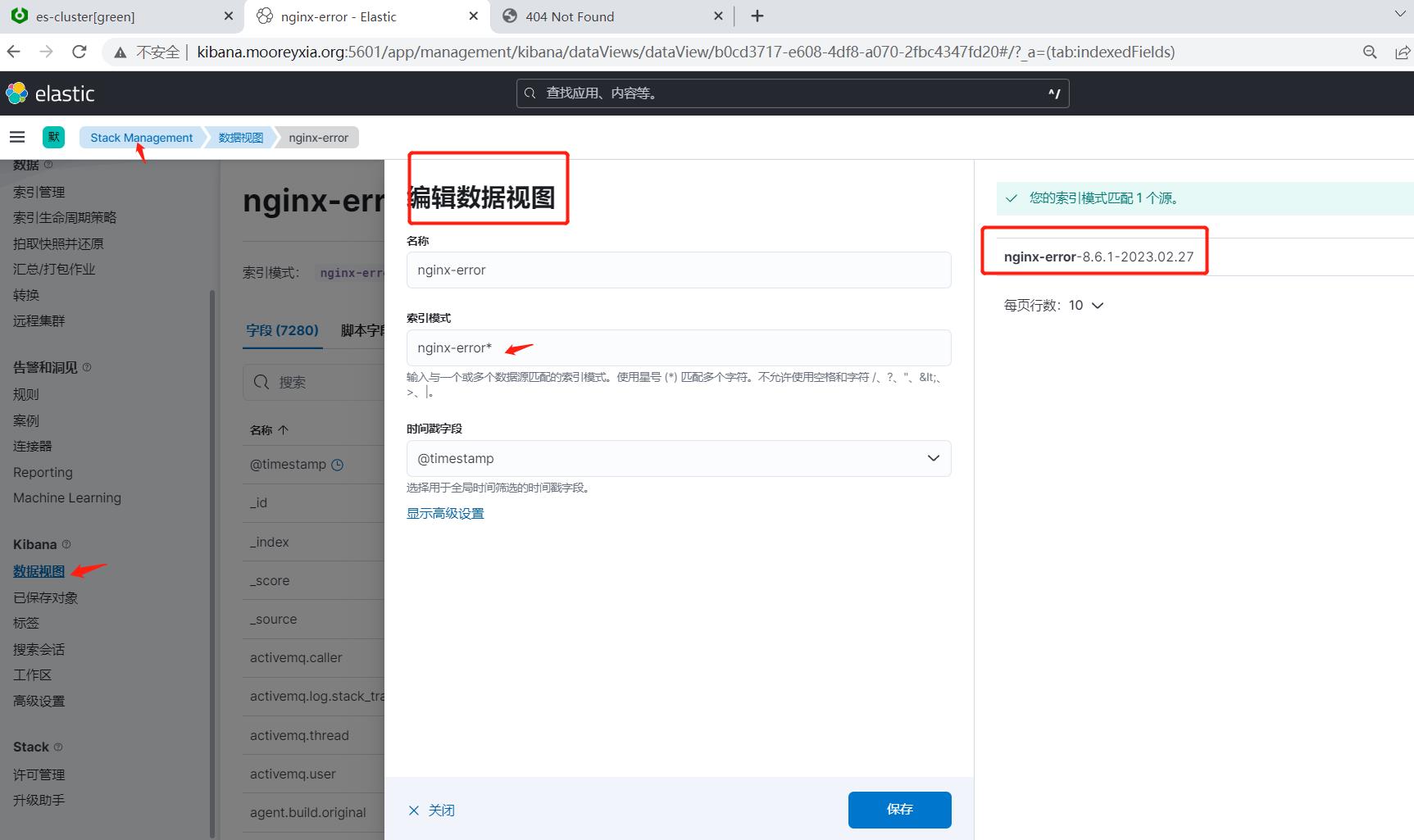Open 案例 in sidebar
This screenshot has height=840, width=1414.
(26, 420)
